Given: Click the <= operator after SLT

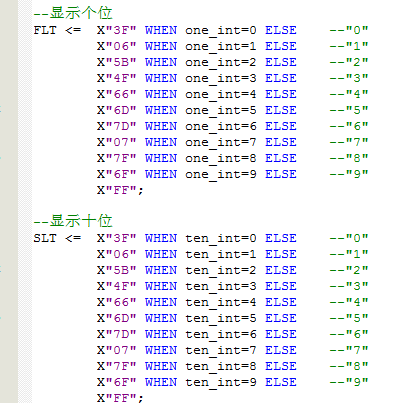Looking at the screenshot, I should pyautogui.click(x=73, y=238).
